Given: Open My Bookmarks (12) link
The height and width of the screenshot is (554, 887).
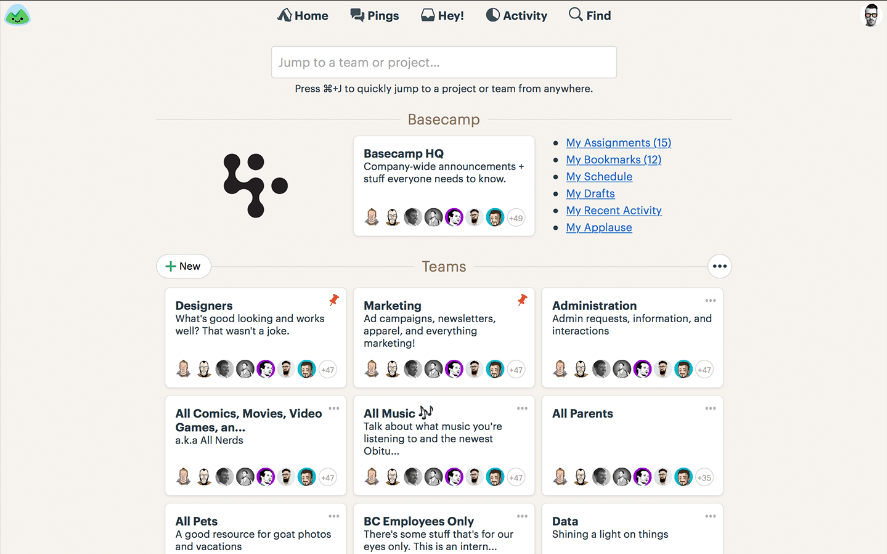Looking at the screenshot, I should tap(613, 160).
